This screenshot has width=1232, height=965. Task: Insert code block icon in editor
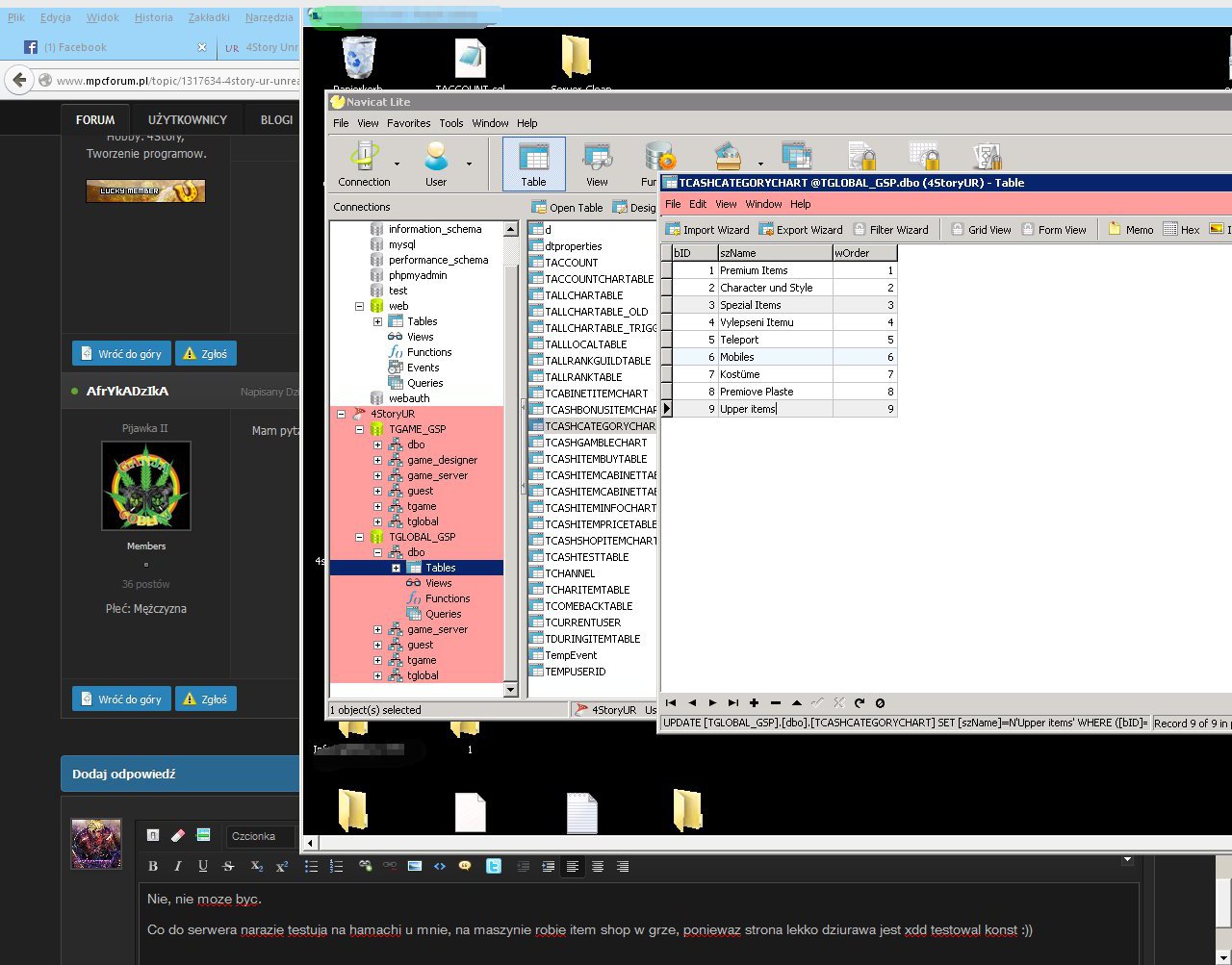(440, 866)
